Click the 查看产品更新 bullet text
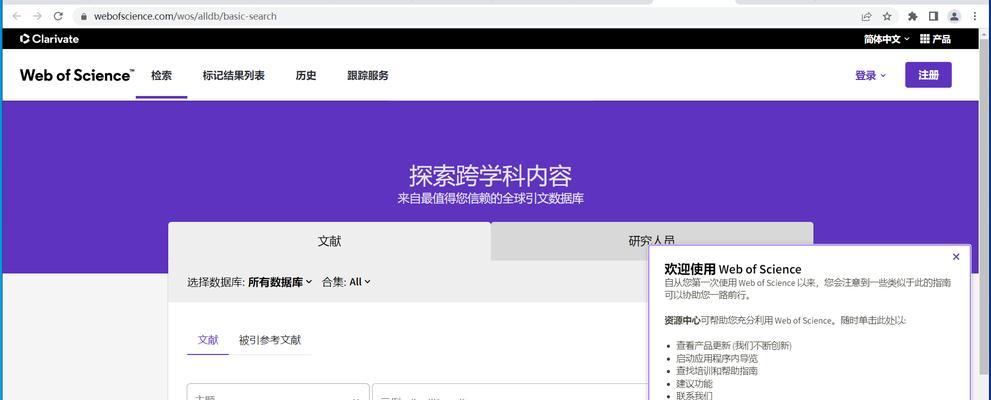This screenshot has height=400, width=991. pos(733,346)
